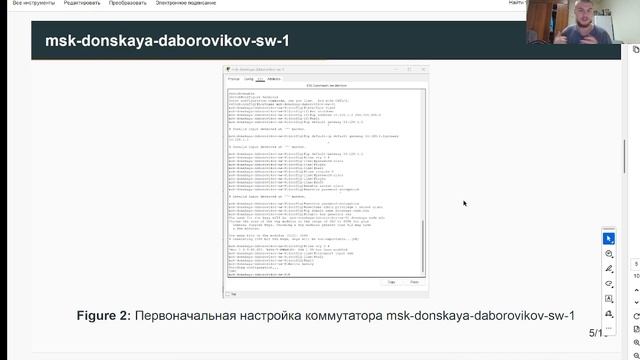Viewport: 640px width, 360px height.
Task: Click the webcam video overlay of the presenter
Action: coord(583,22)
